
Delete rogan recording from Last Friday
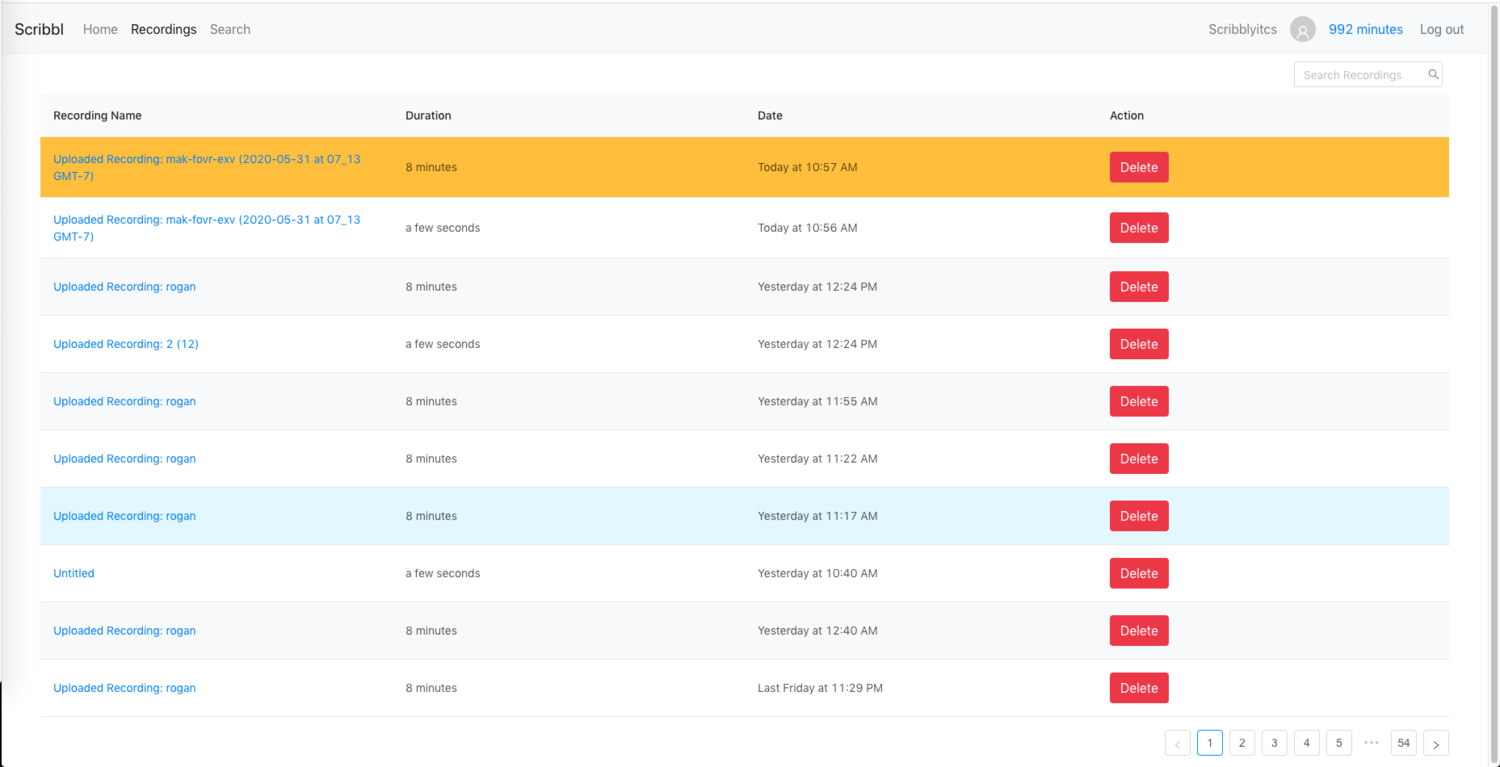[1139, 688]
